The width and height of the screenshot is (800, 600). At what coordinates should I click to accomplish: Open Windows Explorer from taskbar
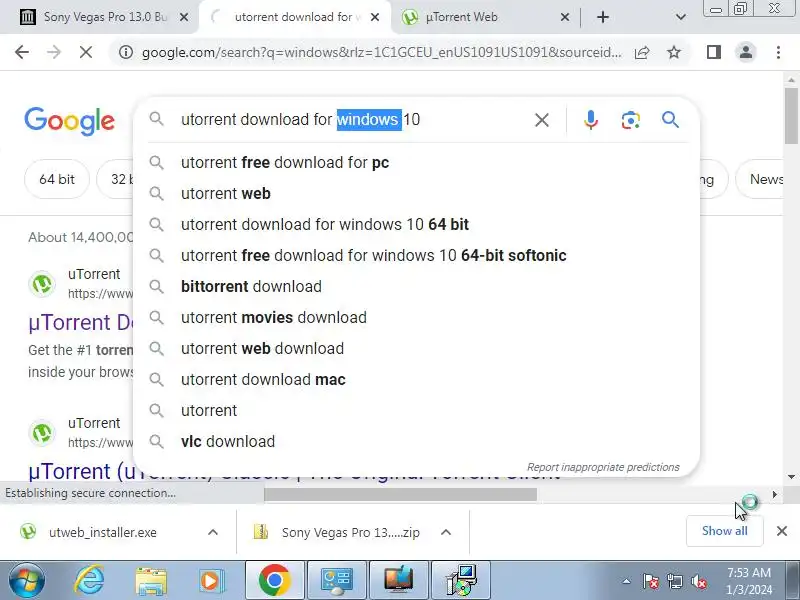(x=151, y=581)
